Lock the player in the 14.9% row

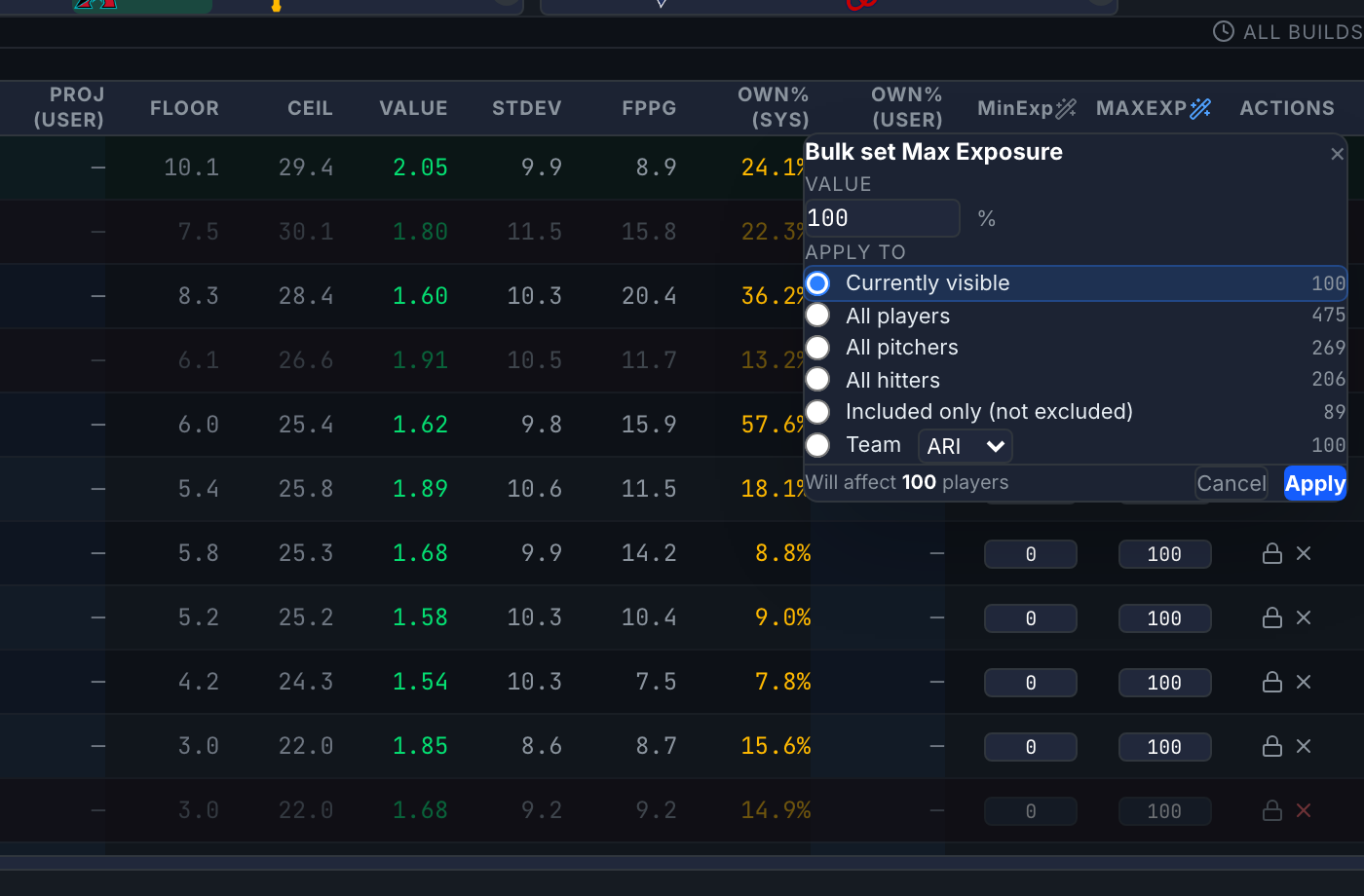(x=1271, y=811)
